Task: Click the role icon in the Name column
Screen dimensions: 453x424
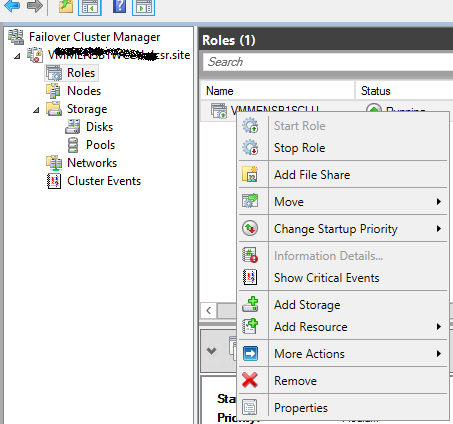Action: click(219, 110)
